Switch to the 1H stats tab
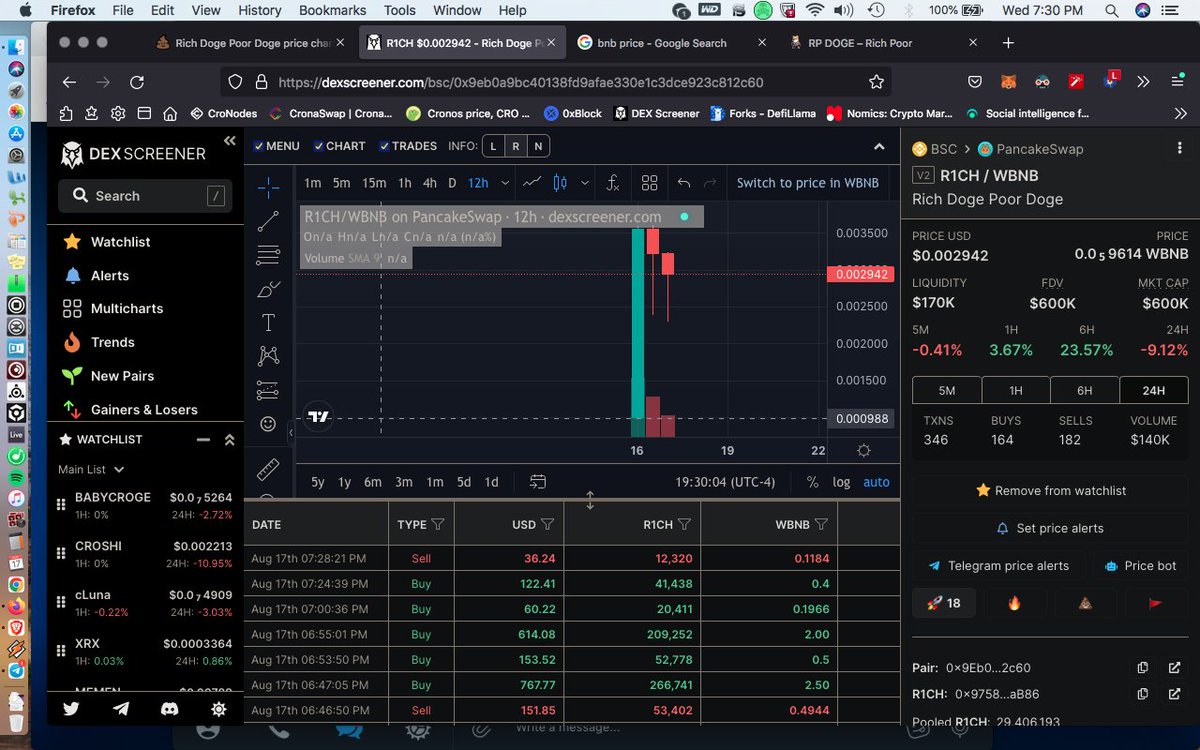 [1016, 391]
